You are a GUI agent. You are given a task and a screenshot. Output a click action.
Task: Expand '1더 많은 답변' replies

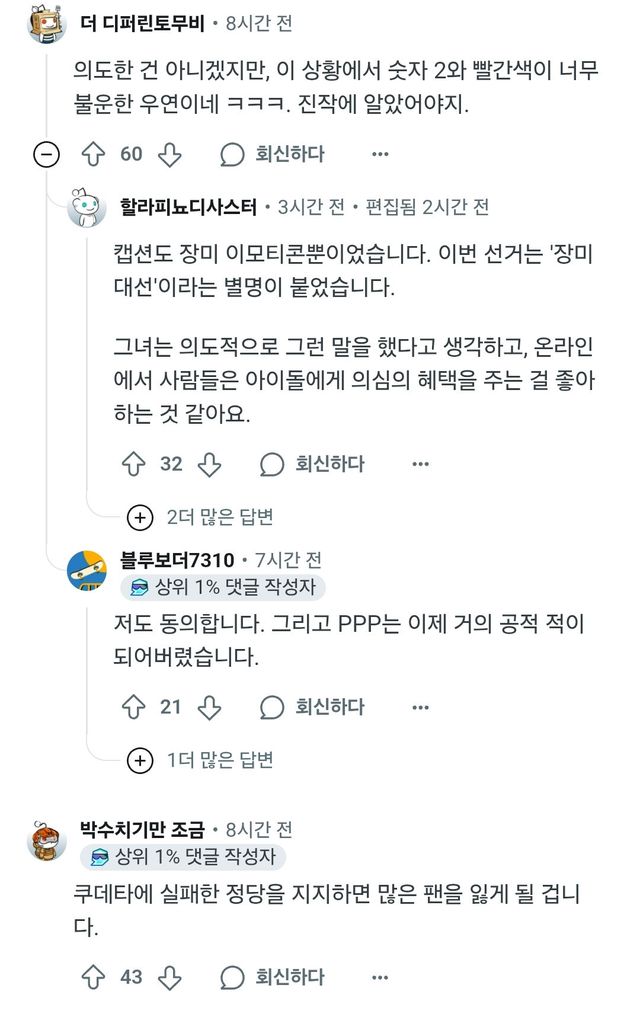click(x=141, y=760)
